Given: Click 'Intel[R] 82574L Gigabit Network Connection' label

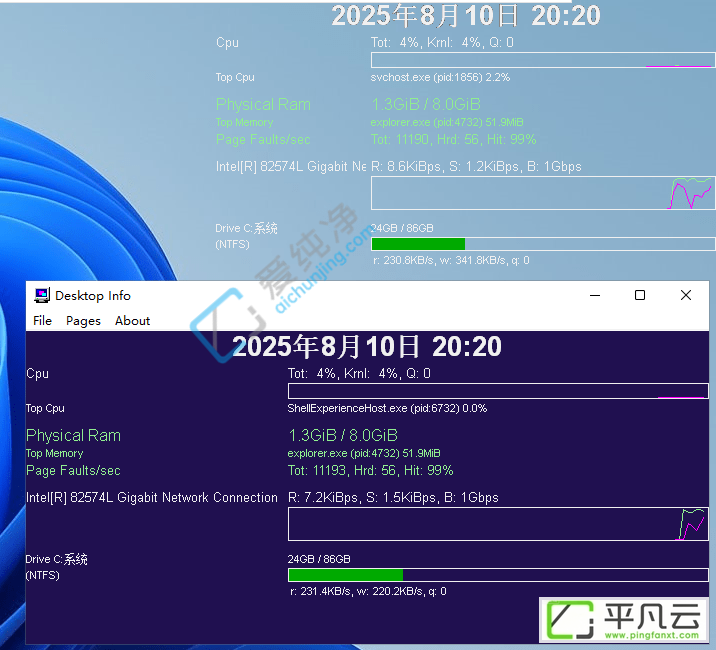Looking at the screenshot, I should pyautogui.click(x=152, y=497).
